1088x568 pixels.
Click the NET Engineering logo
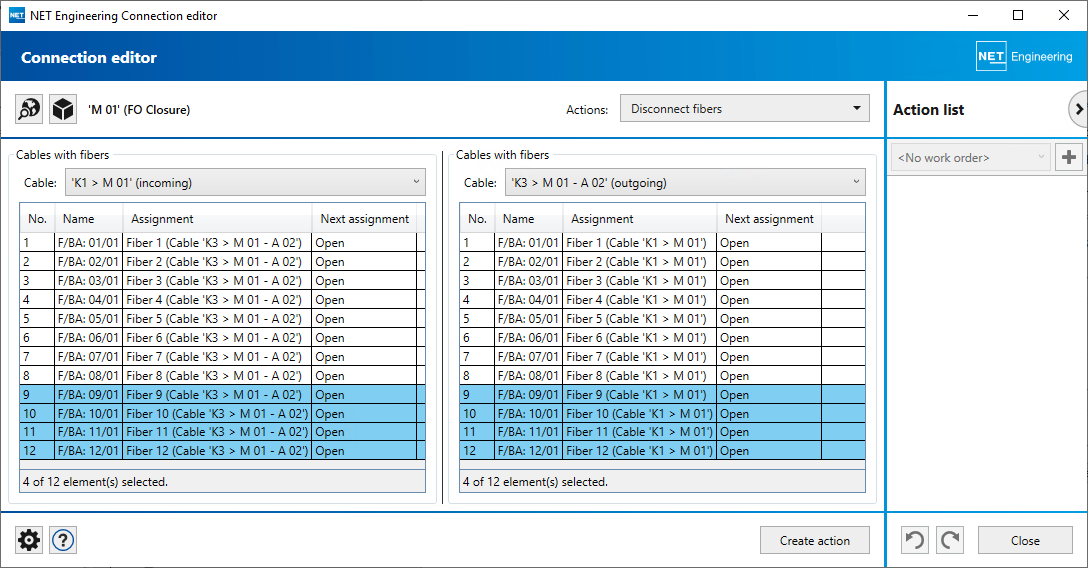click(1024, 57)
